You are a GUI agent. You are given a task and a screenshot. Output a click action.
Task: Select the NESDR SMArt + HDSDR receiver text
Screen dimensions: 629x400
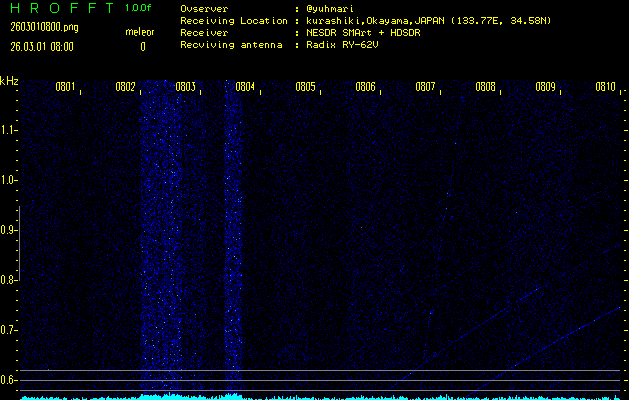364,32
